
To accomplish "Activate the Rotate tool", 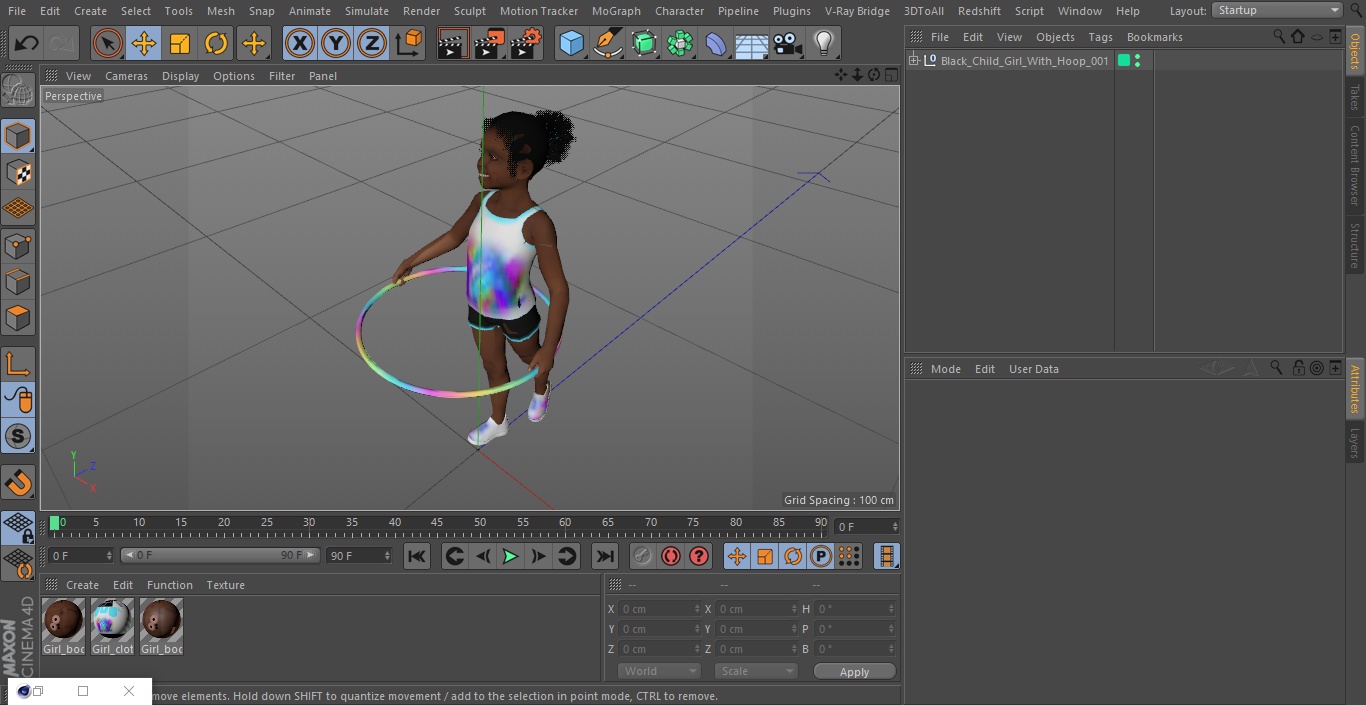I will tap(216, 44).
